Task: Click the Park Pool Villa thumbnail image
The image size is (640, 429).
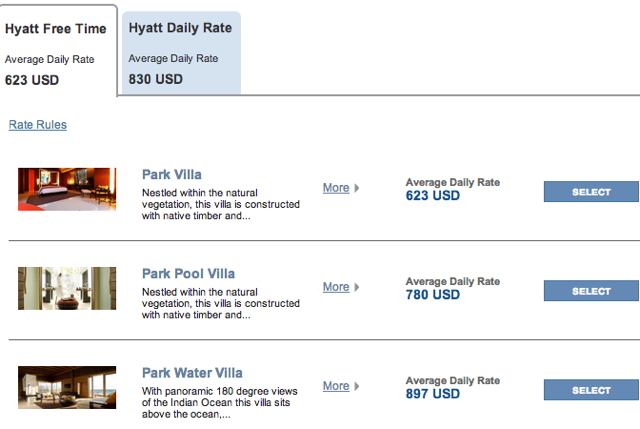Action: 67,288
